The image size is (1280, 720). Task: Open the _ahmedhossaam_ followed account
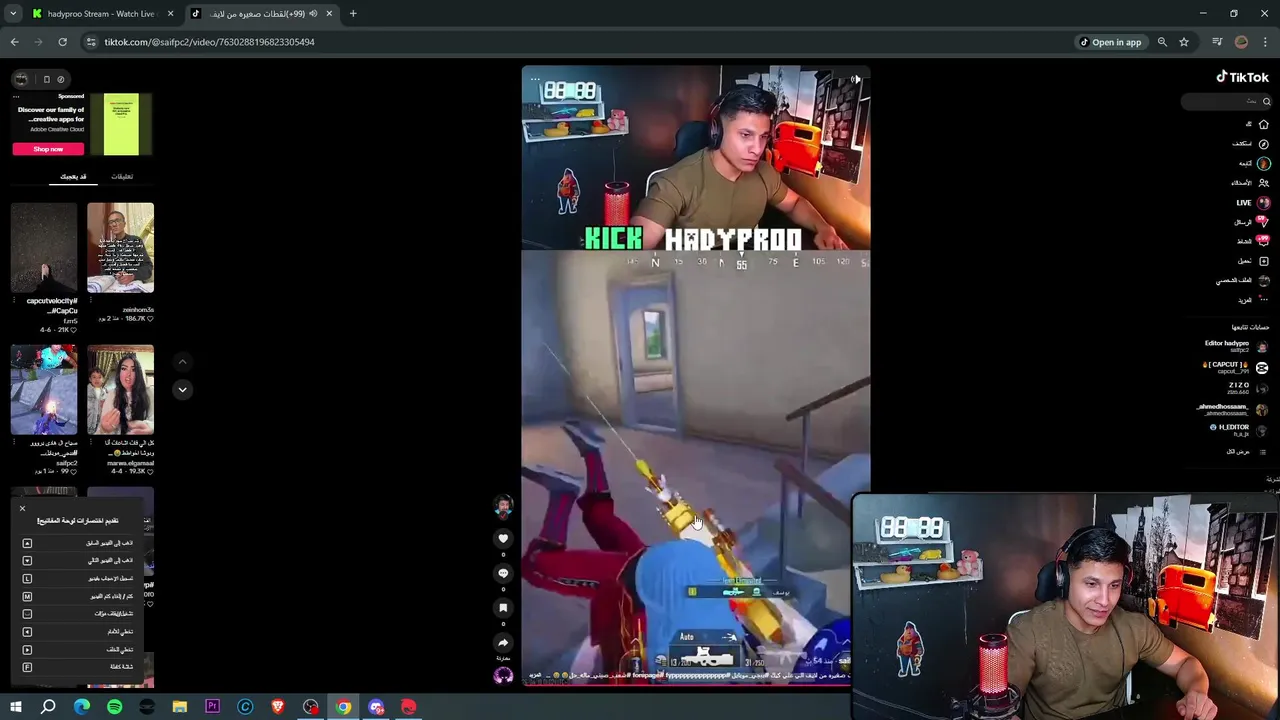pyautogui.click(x=1233, y=410)
